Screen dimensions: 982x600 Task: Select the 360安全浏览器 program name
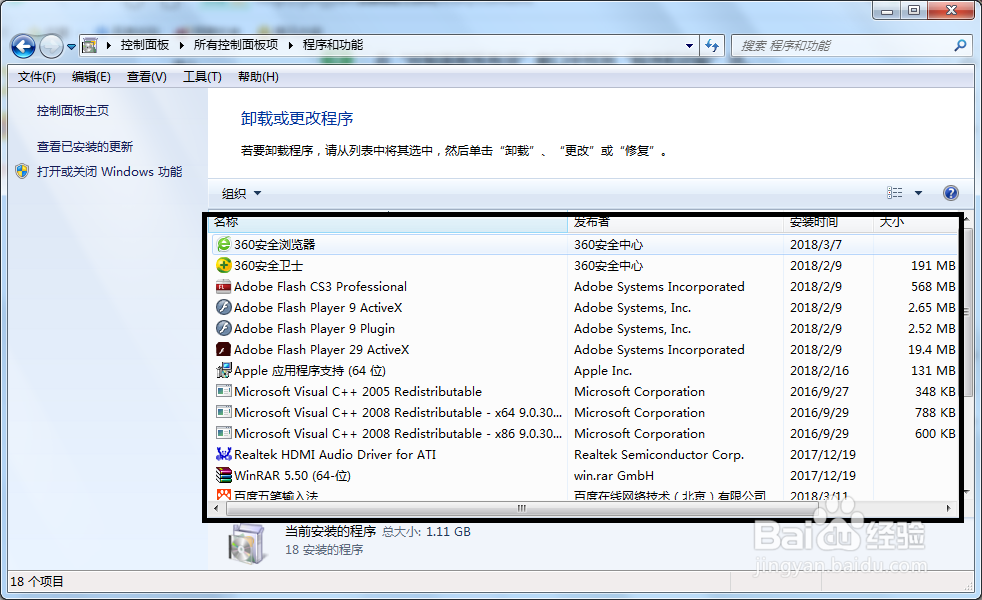pyautogui.click(x=275, y=244)
